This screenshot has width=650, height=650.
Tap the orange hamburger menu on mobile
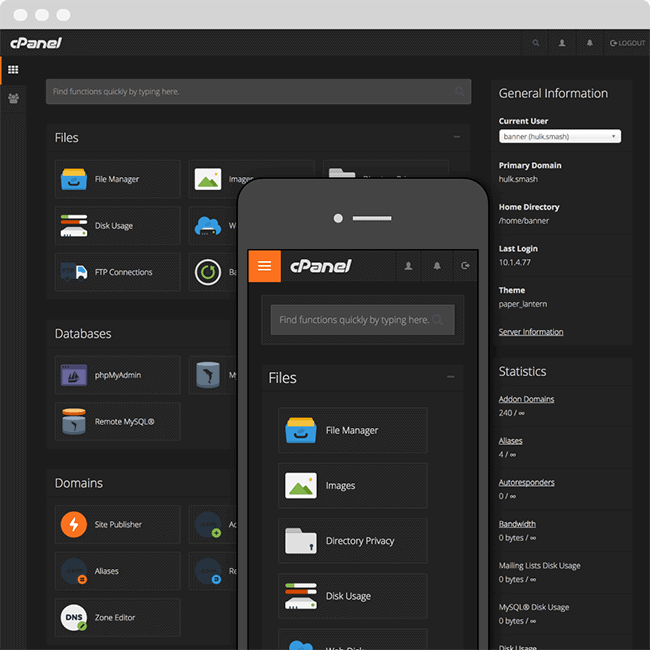click(264, 266)
